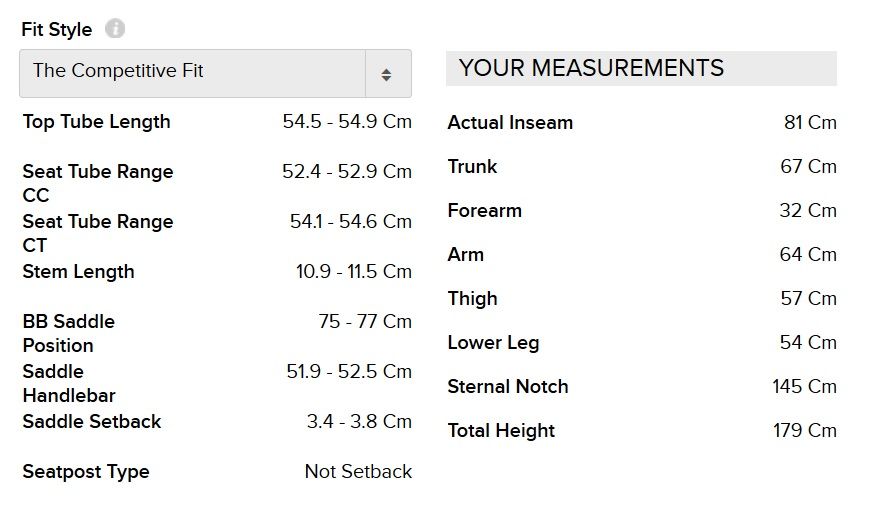
Task: Click the Seat Tube Range CT label
Action: (x=97, y=233)
